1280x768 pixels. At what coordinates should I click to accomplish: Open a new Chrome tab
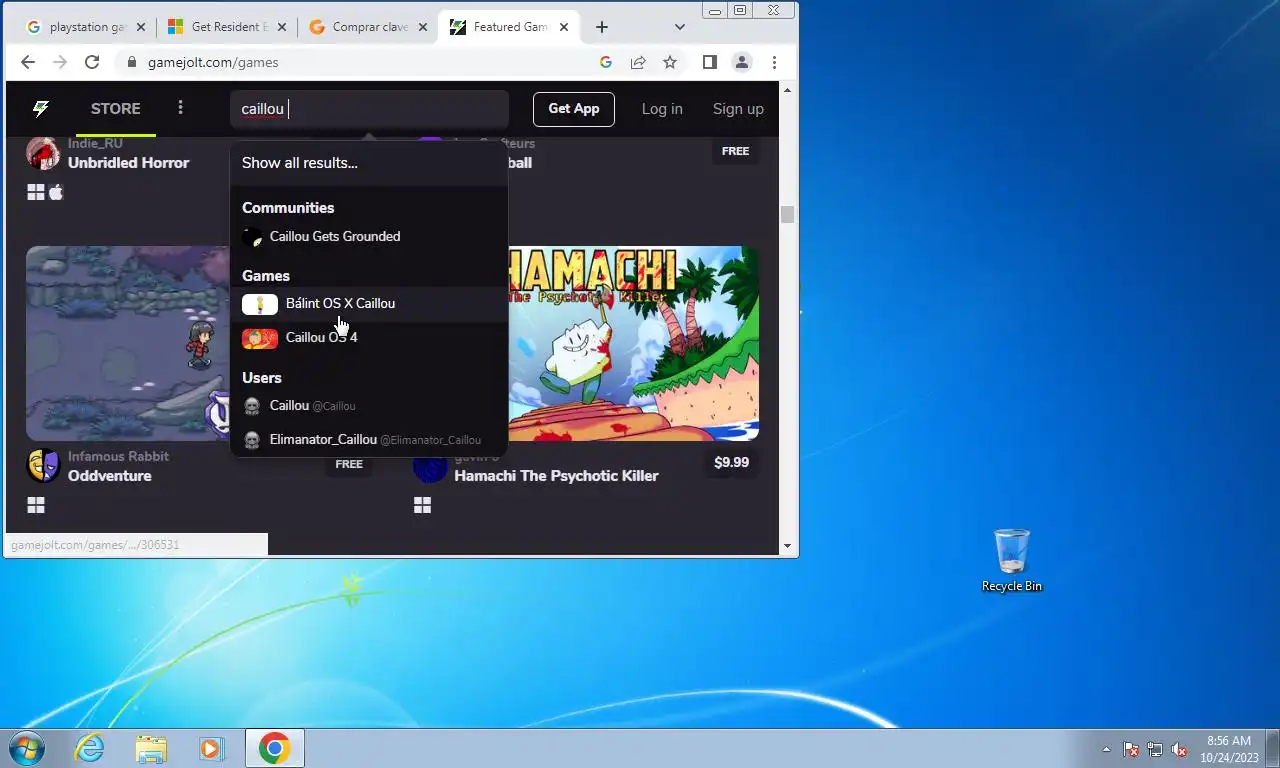coord(601,27)
